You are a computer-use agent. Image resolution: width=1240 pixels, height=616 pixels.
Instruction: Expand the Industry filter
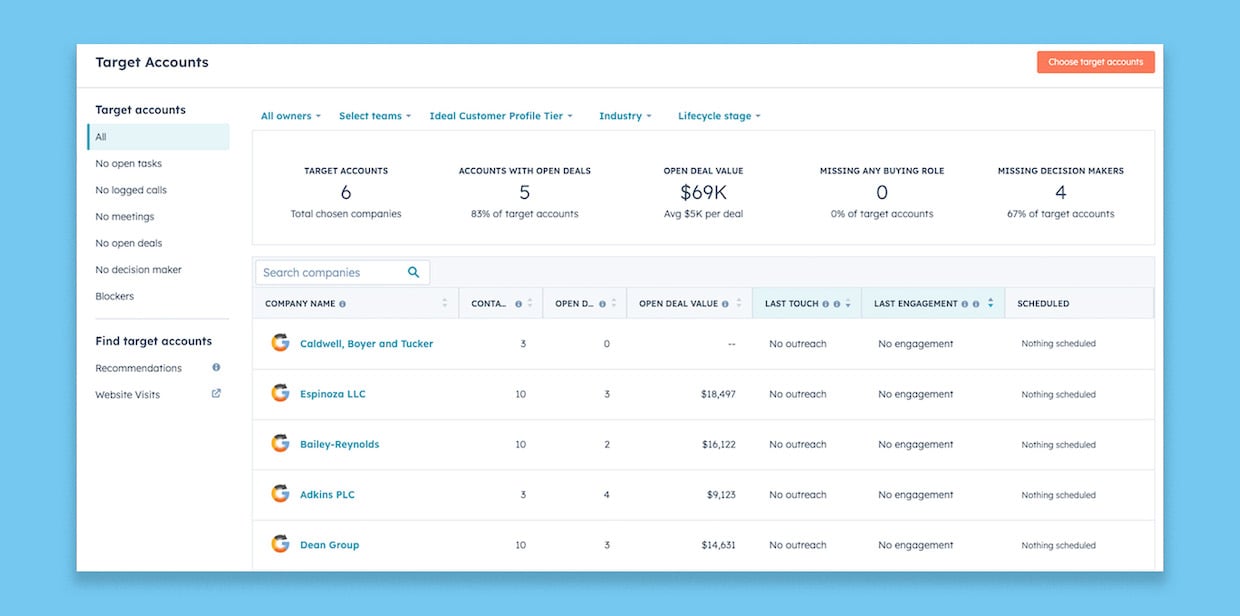(625, 115)
